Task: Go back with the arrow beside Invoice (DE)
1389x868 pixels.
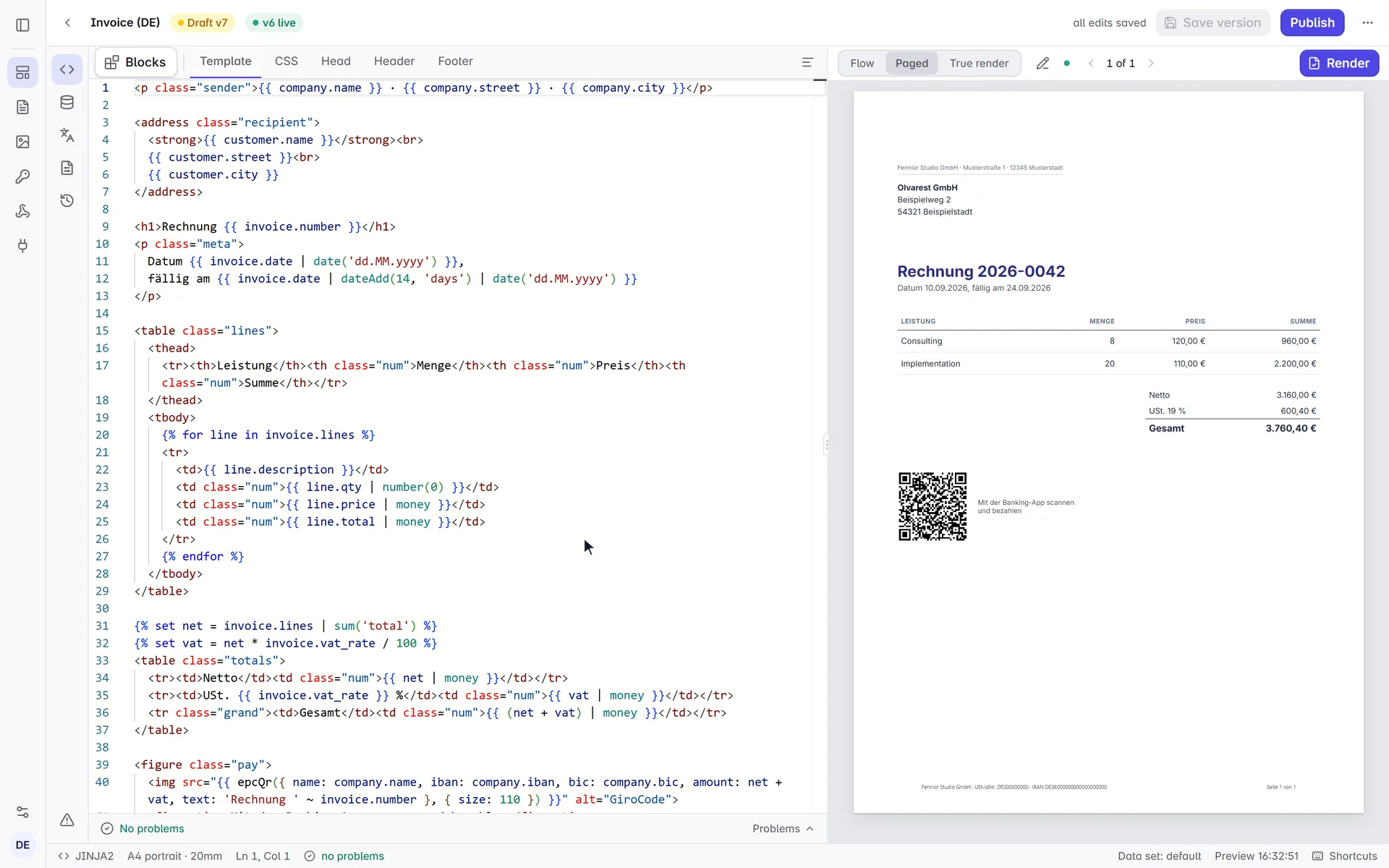Action: coord(67,22)
